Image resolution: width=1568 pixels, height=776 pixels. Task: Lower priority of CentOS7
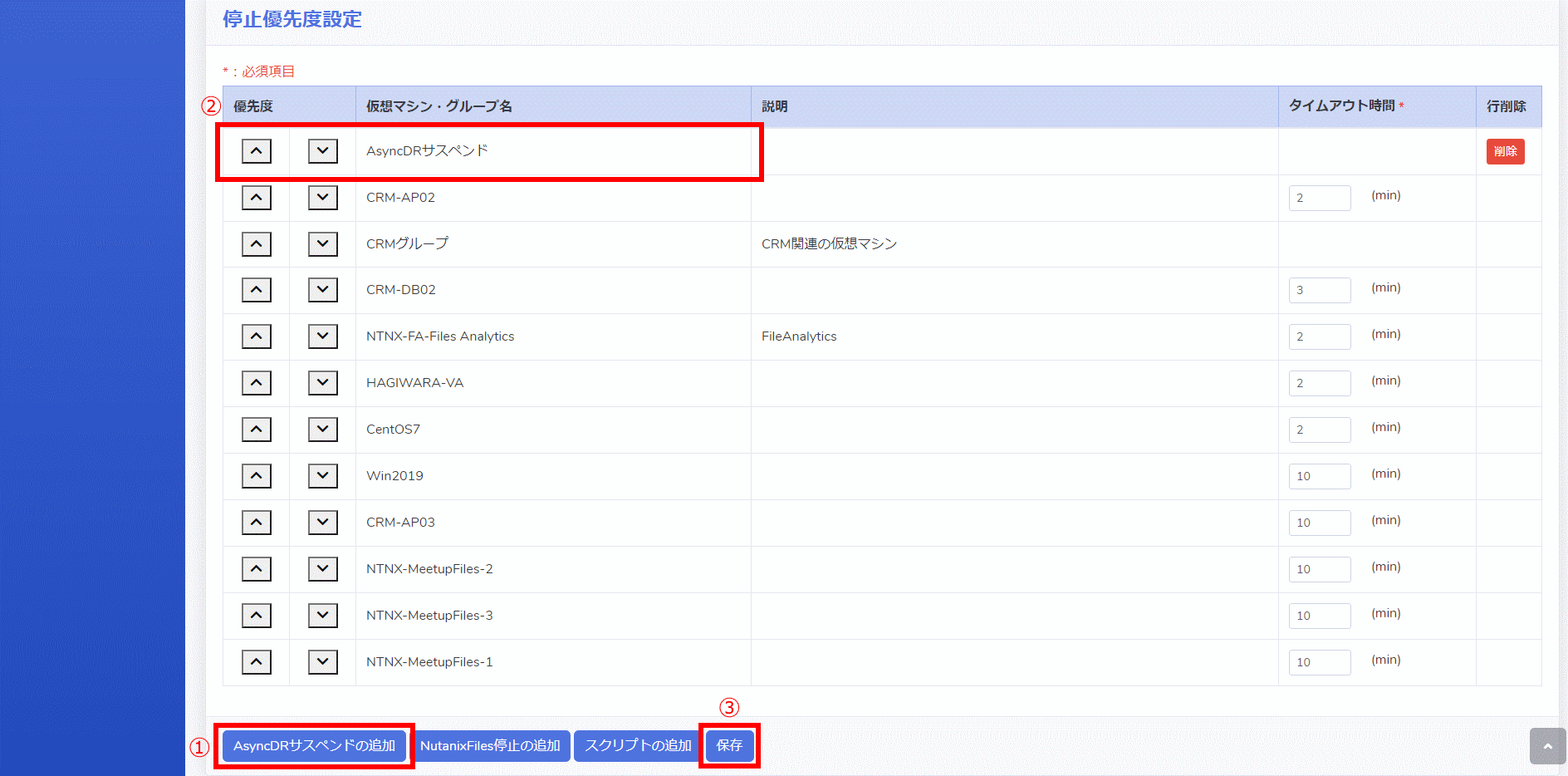322,430
